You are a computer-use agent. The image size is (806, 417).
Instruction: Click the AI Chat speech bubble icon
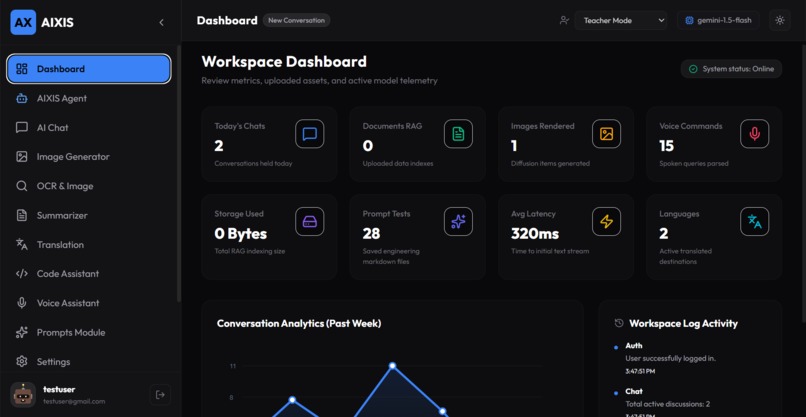coord(22,128)
